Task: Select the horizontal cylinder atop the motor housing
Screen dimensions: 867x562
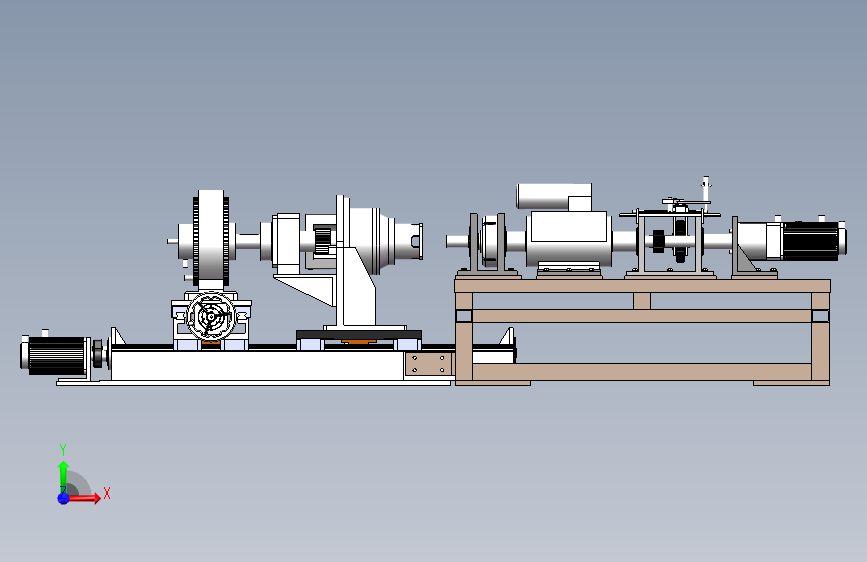Action: click(554, 196)
